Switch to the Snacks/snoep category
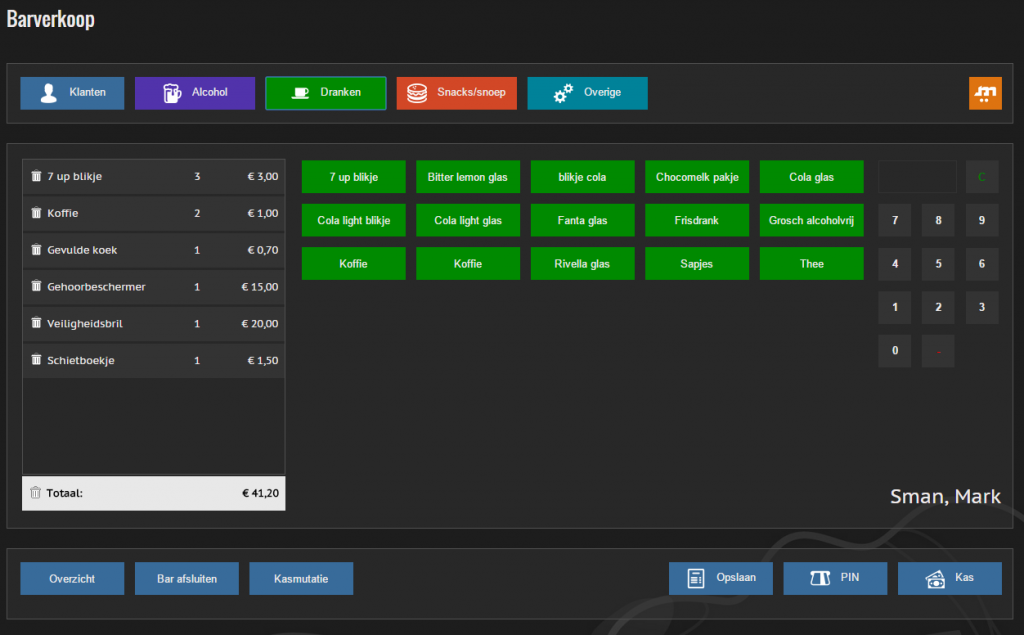 click(456, 93)
